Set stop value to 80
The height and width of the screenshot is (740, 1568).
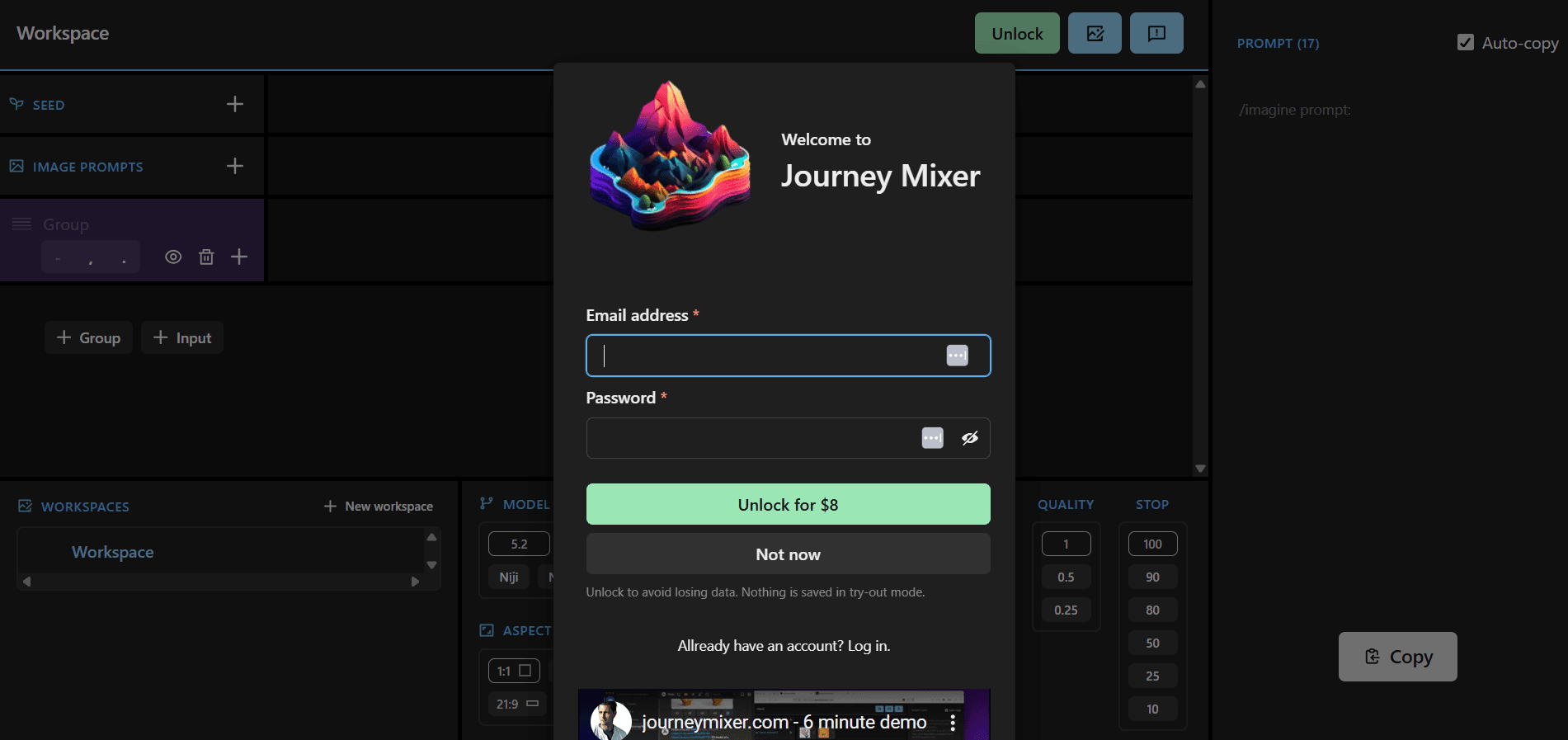point(1152,610)
